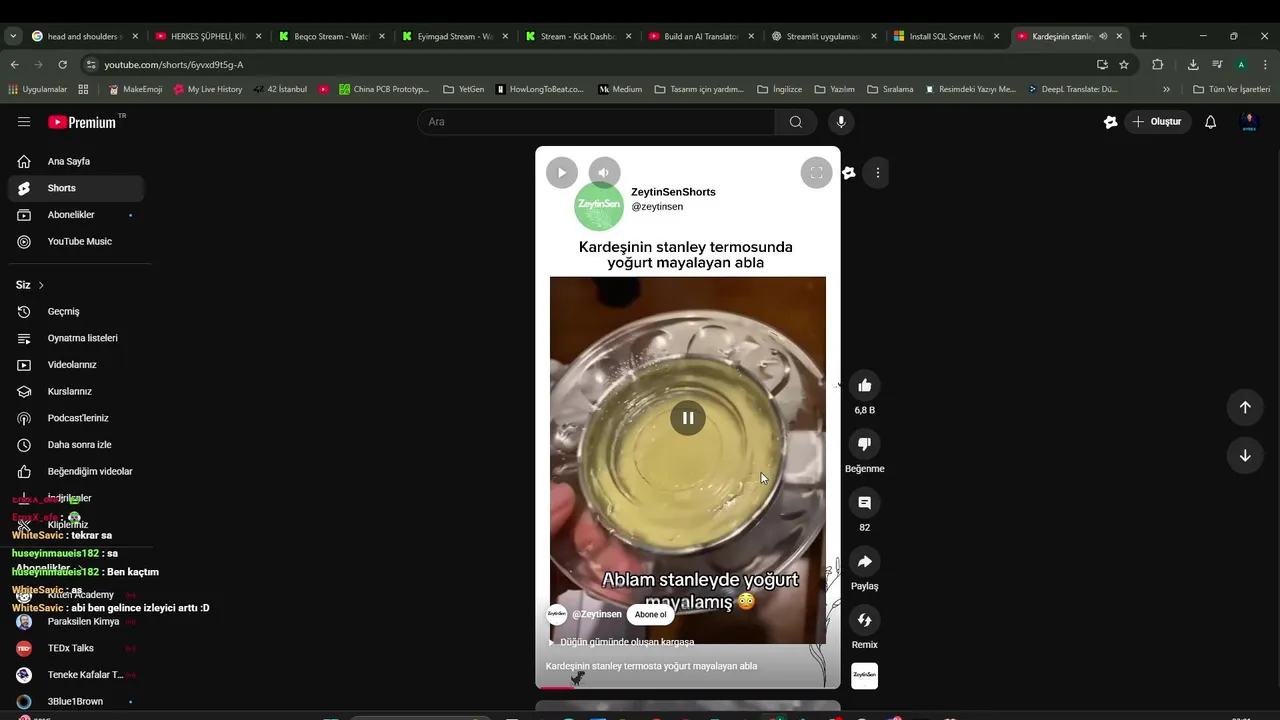The image size is (1280, 720).
Task: Open Oynatma listeleri
Action: tap(76, 338)
